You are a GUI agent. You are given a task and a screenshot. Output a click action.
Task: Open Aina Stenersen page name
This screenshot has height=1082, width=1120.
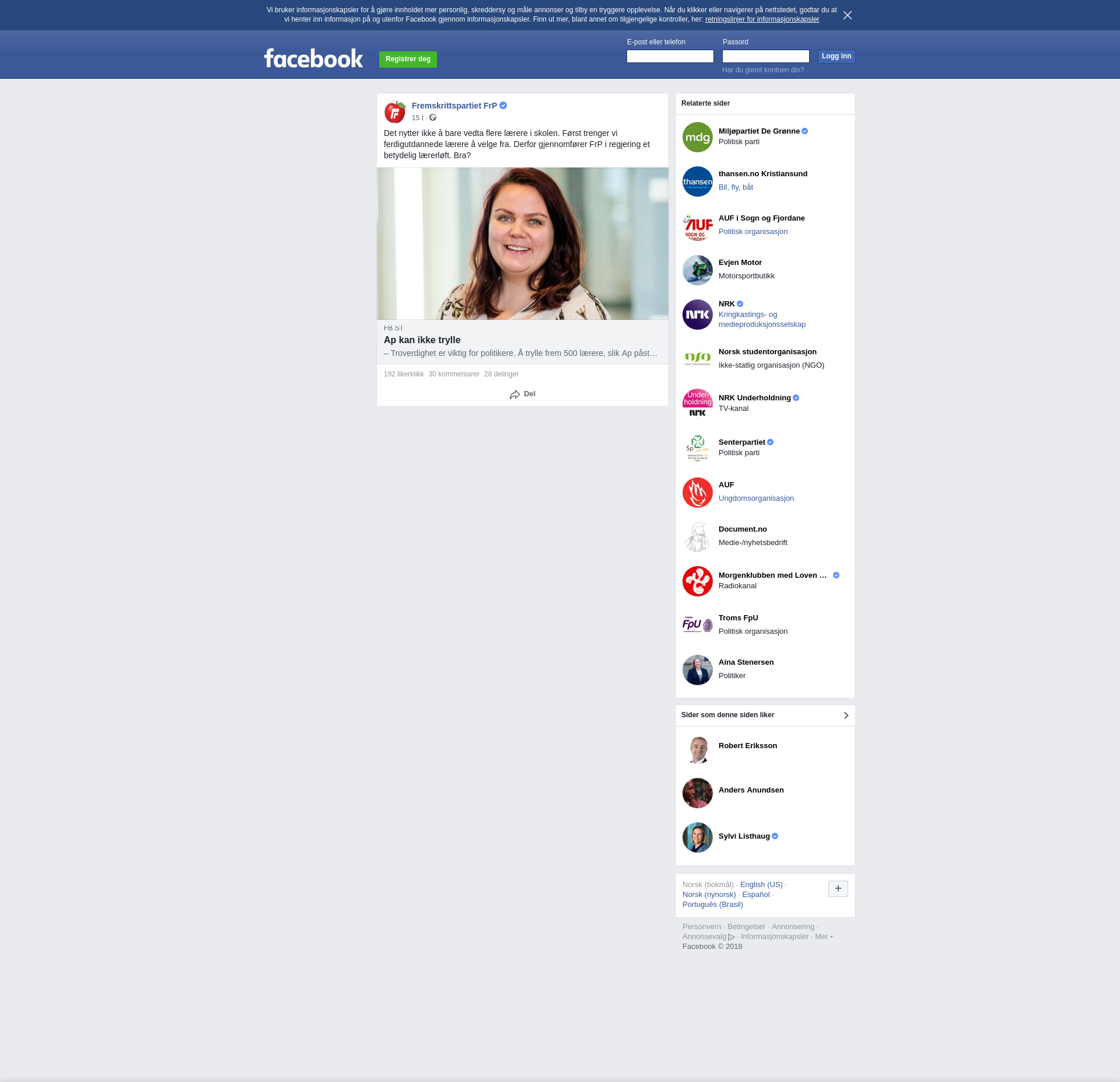[x=746, y=662]
